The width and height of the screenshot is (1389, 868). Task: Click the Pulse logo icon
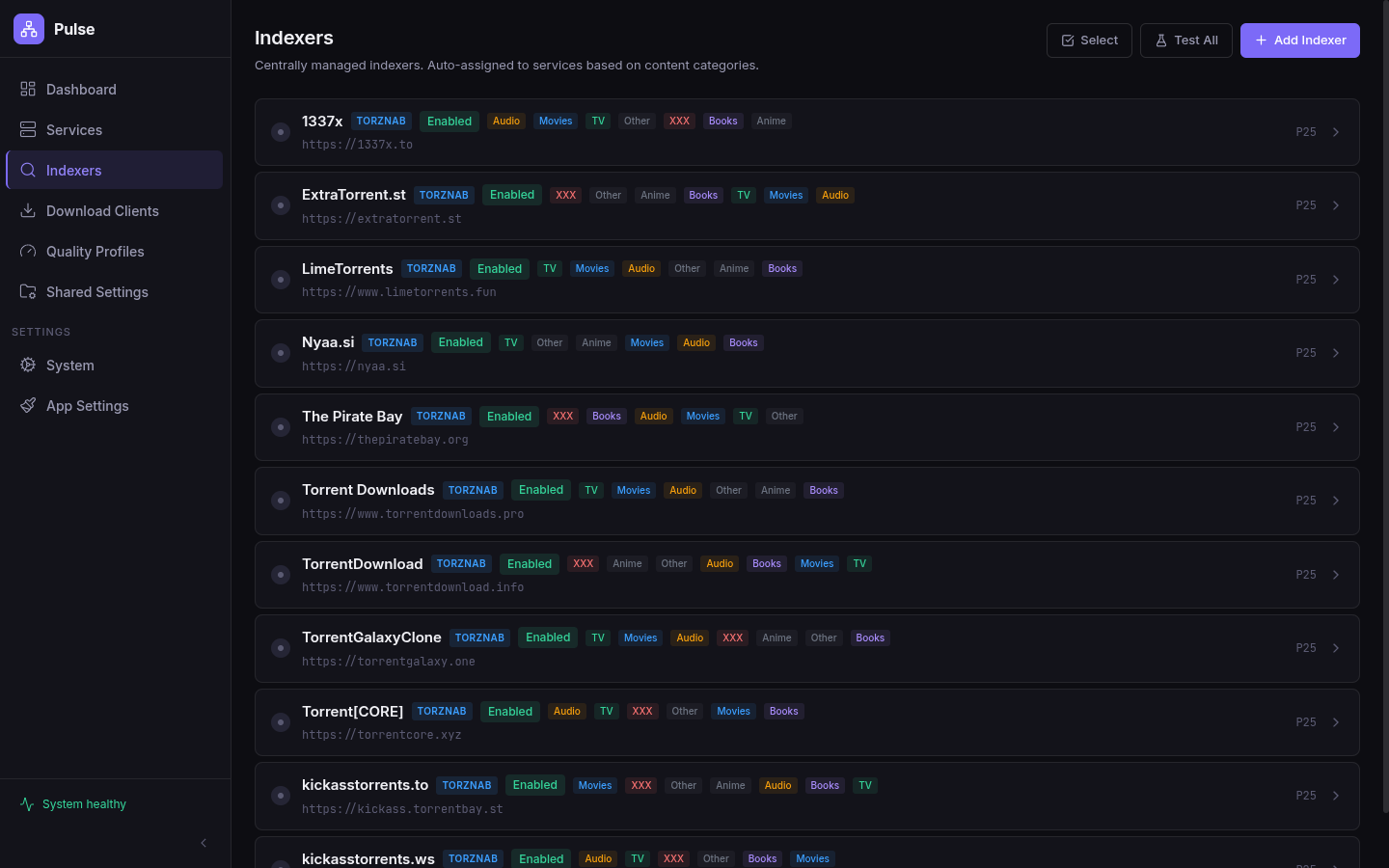pos(29,29)
